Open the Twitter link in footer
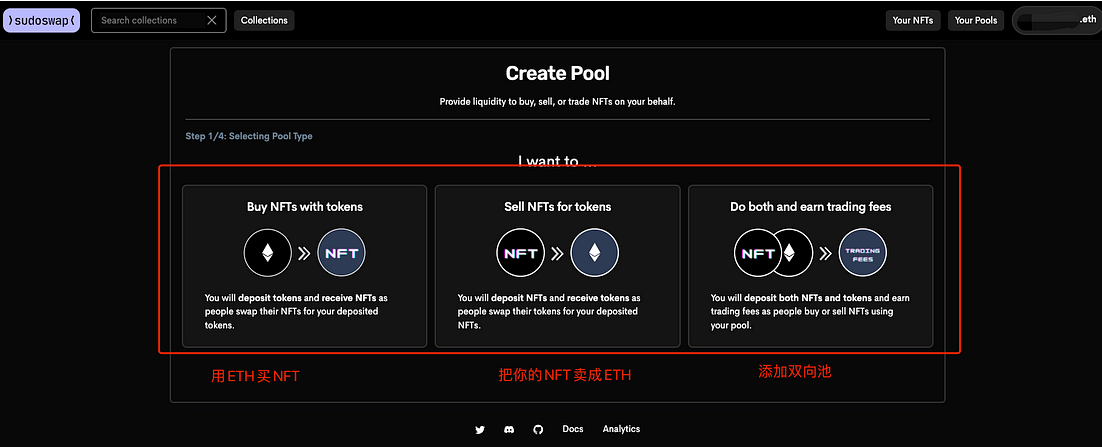1102x447 pixels. pyautogui.click(x=480, y=429)
